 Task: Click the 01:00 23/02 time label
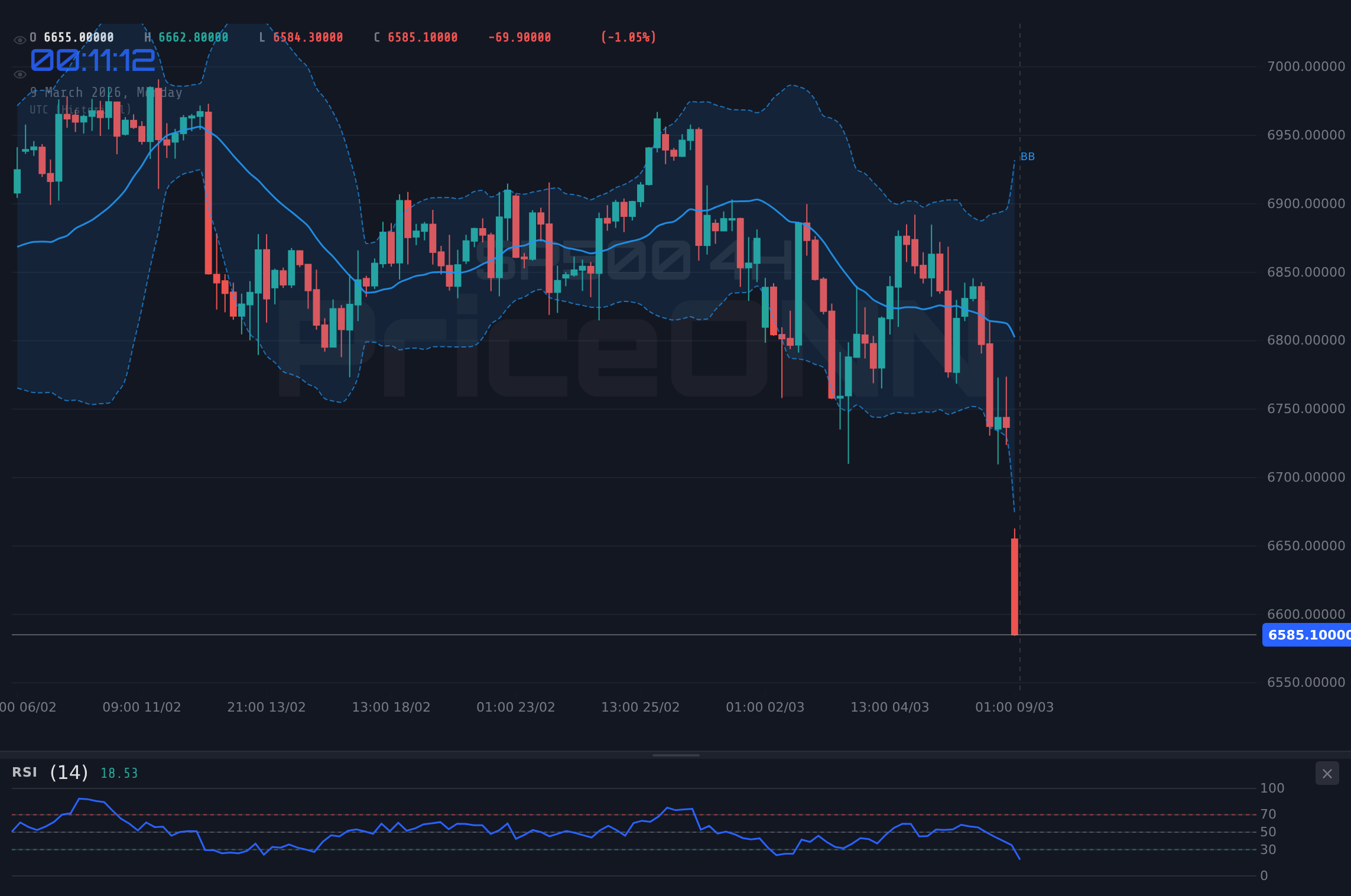coord(516,707)
